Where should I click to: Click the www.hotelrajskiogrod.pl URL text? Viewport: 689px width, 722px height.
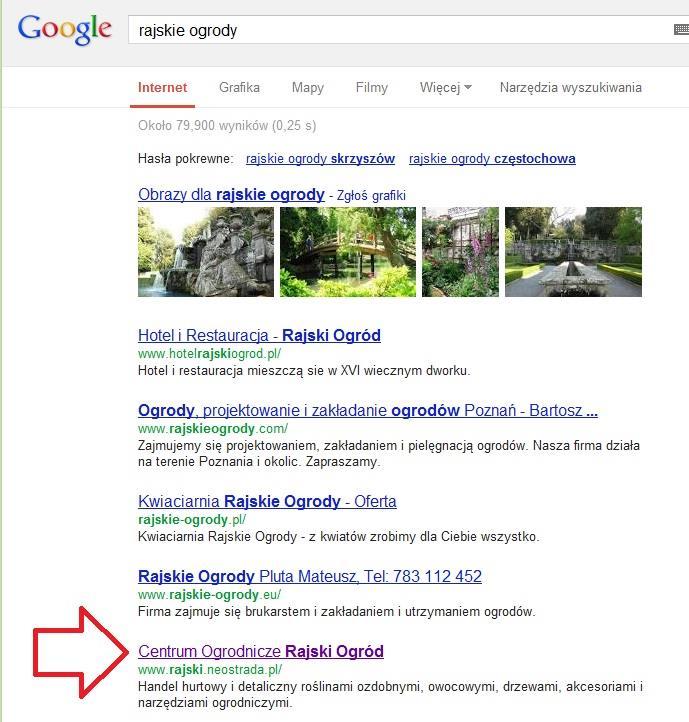(x=210, y=354)
